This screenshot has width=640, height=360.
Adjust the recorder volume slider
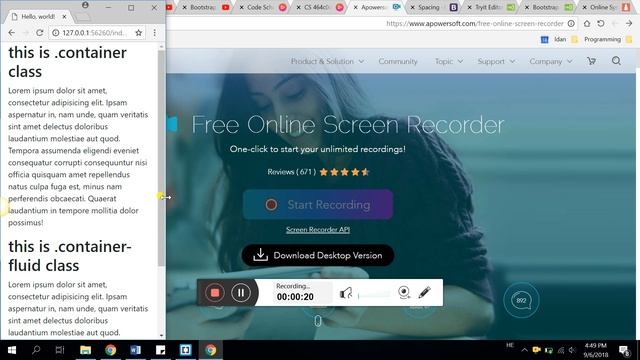pyautogui.click(x=374, y=295)
